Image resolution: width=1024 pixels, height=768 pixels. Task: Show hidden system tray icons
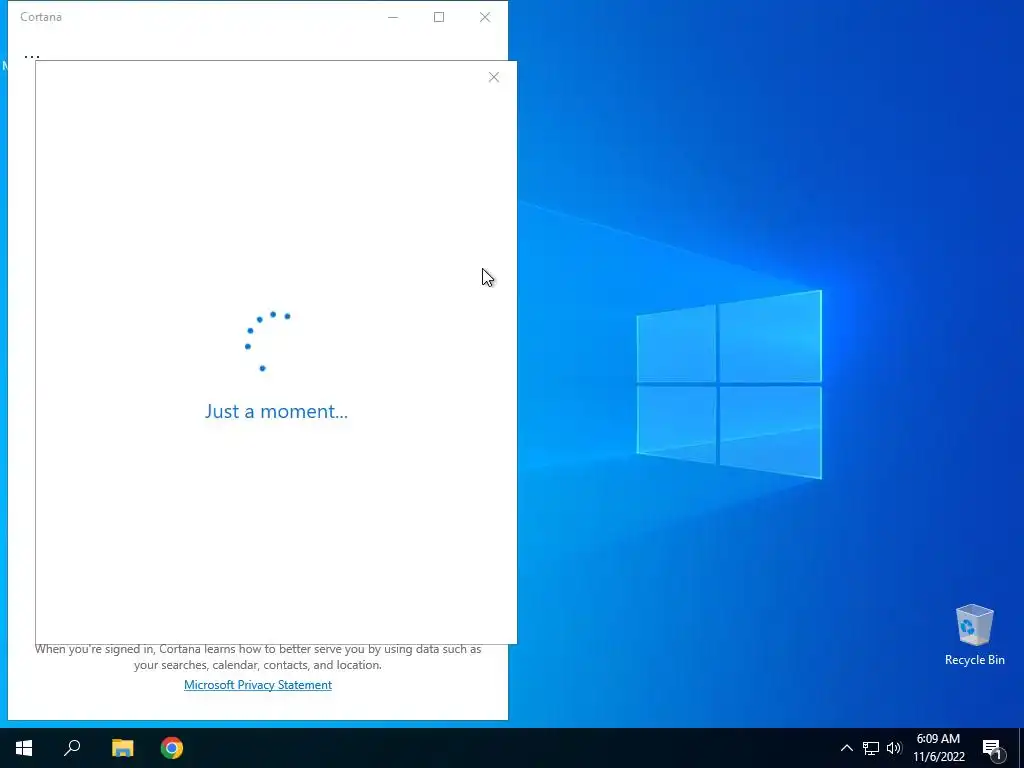pos(846,748)
